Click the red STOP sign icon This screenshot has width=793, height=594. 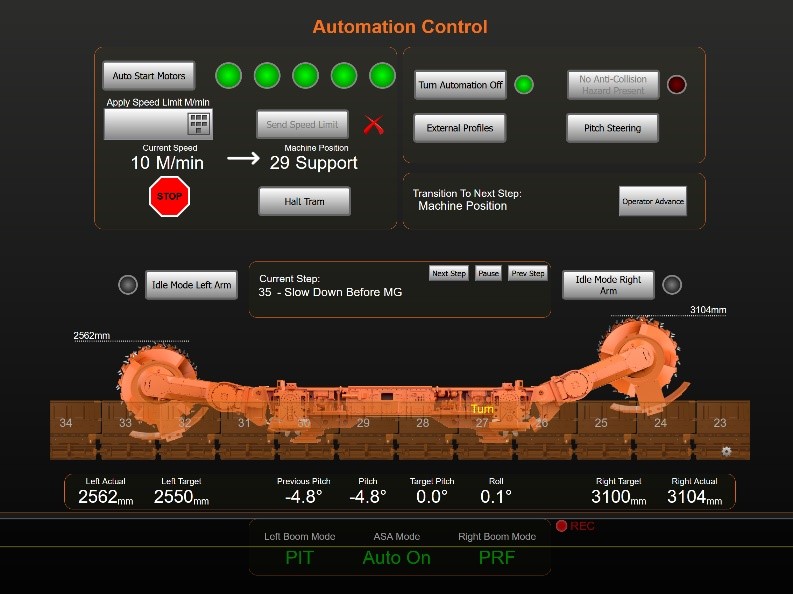(x=169, y=196)
